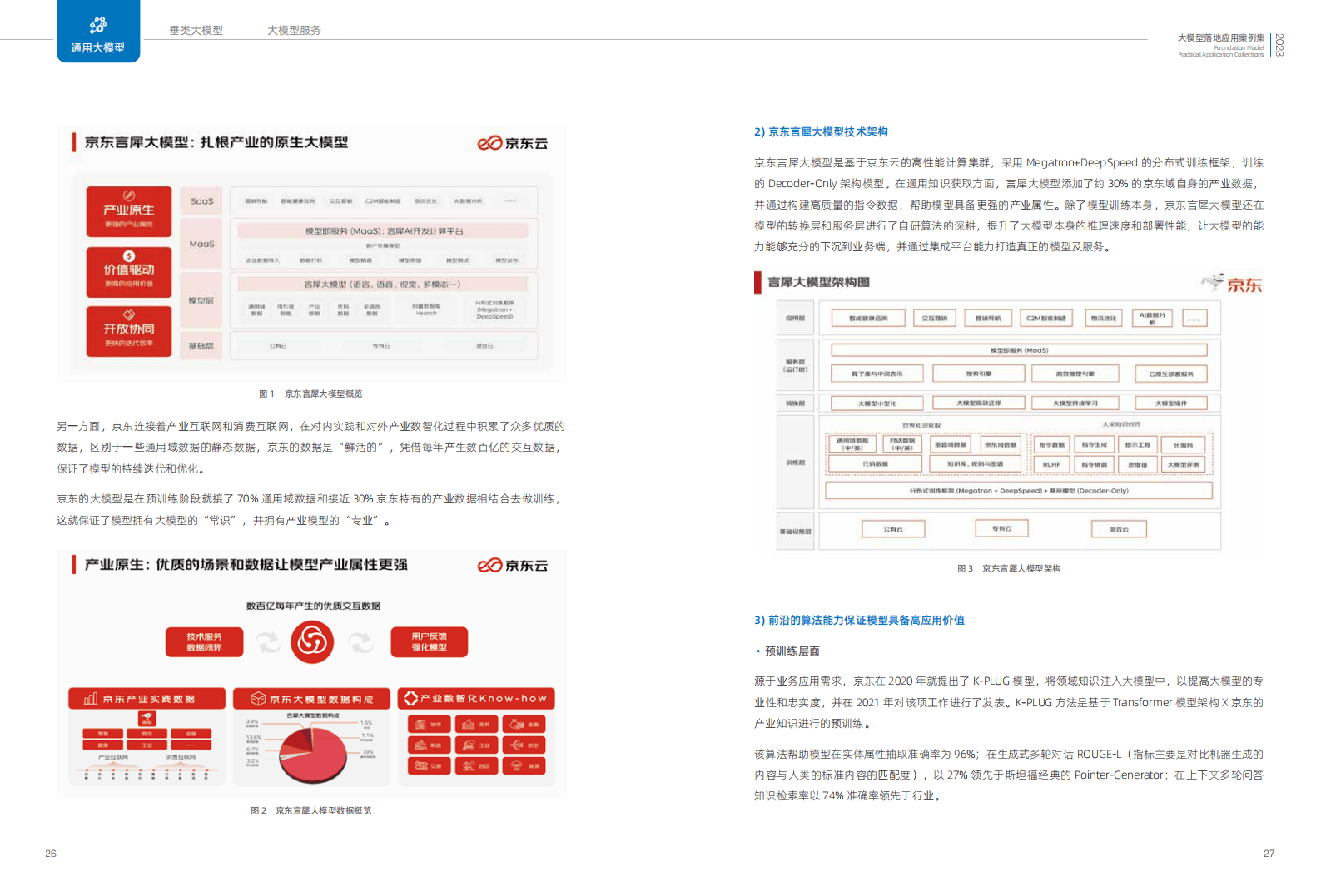Click the 大模型小型化 box
Screen dimensions: 1321x896
(x=877, y=403)
